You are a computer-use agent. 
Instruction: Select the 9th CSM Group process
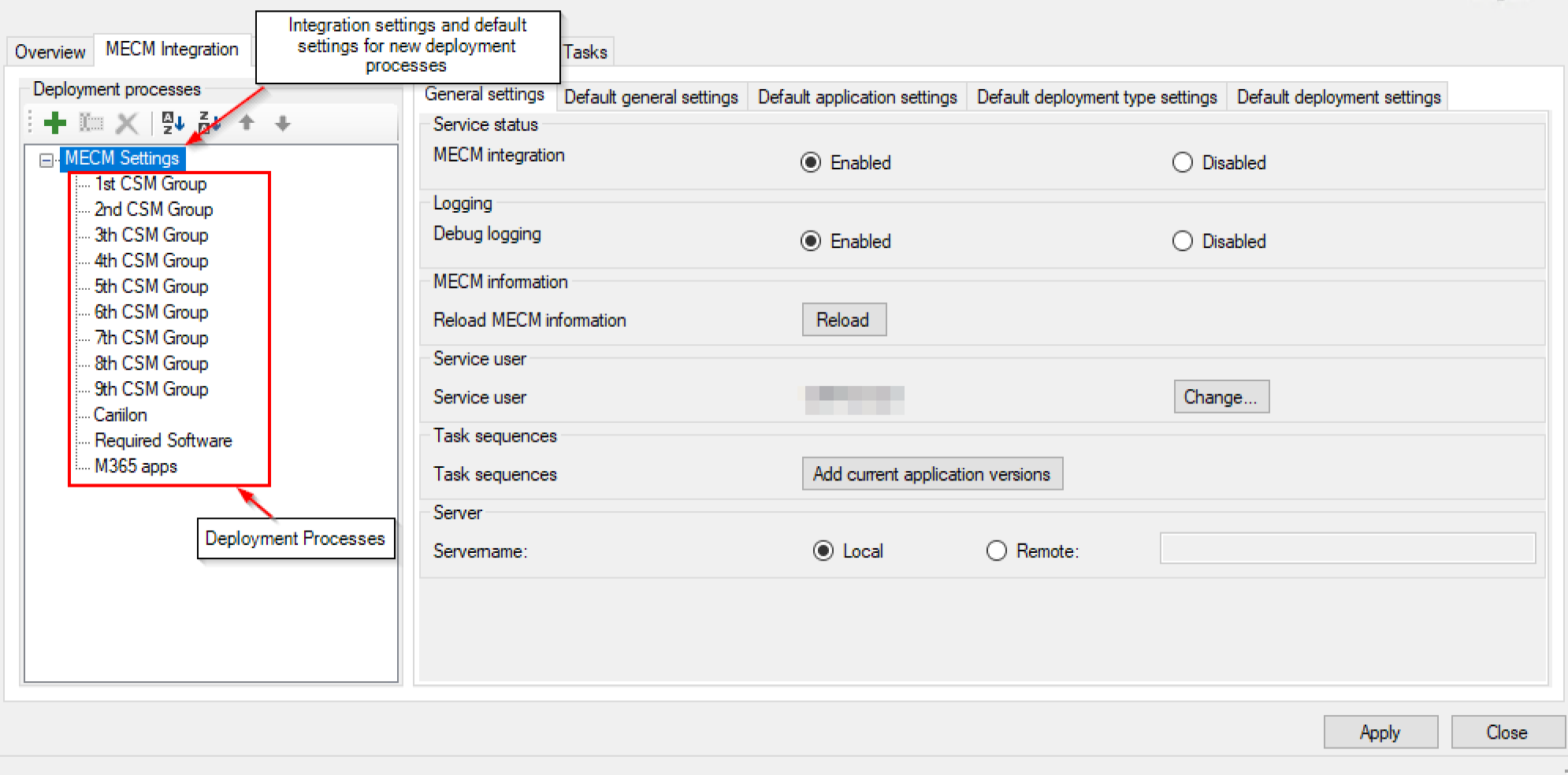[x=151, y=389]
